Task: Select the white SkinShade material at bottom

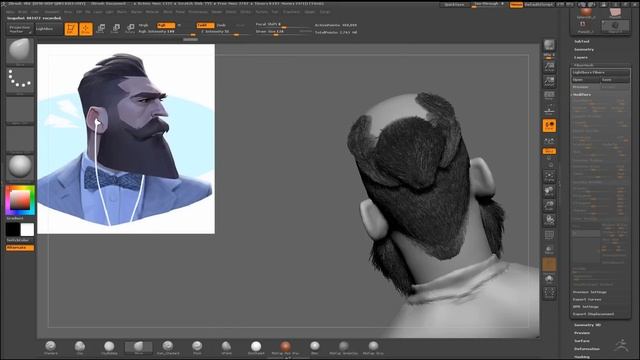Action: 256,347
